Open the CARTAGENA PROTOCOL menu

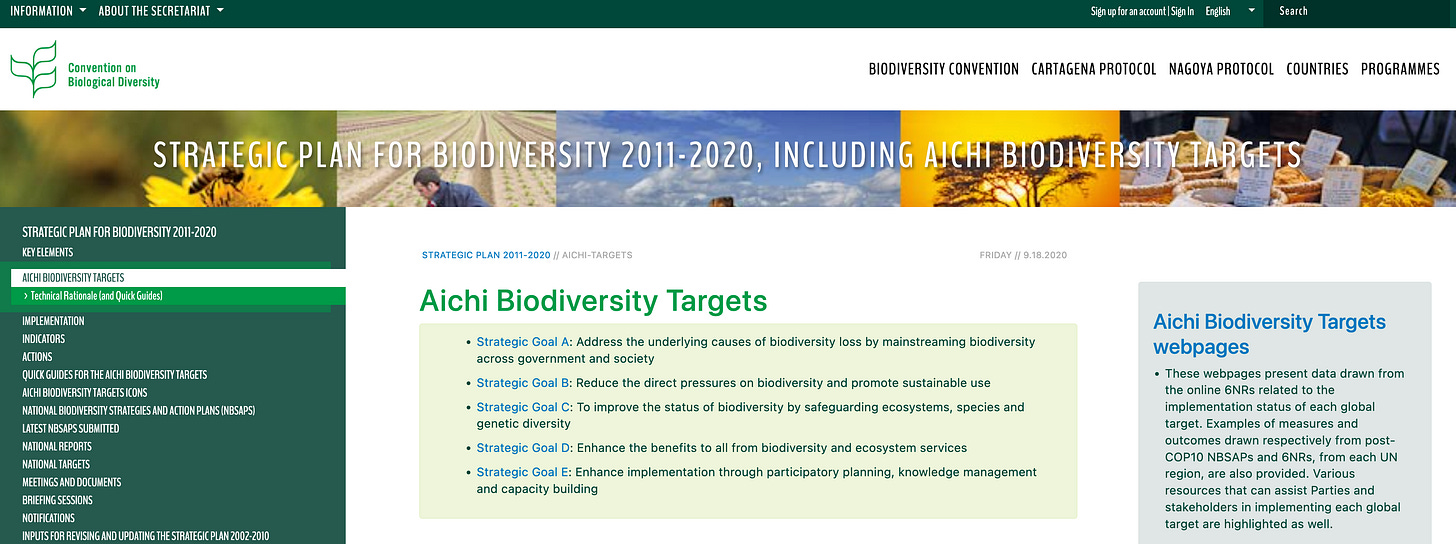pos(1093,69)
